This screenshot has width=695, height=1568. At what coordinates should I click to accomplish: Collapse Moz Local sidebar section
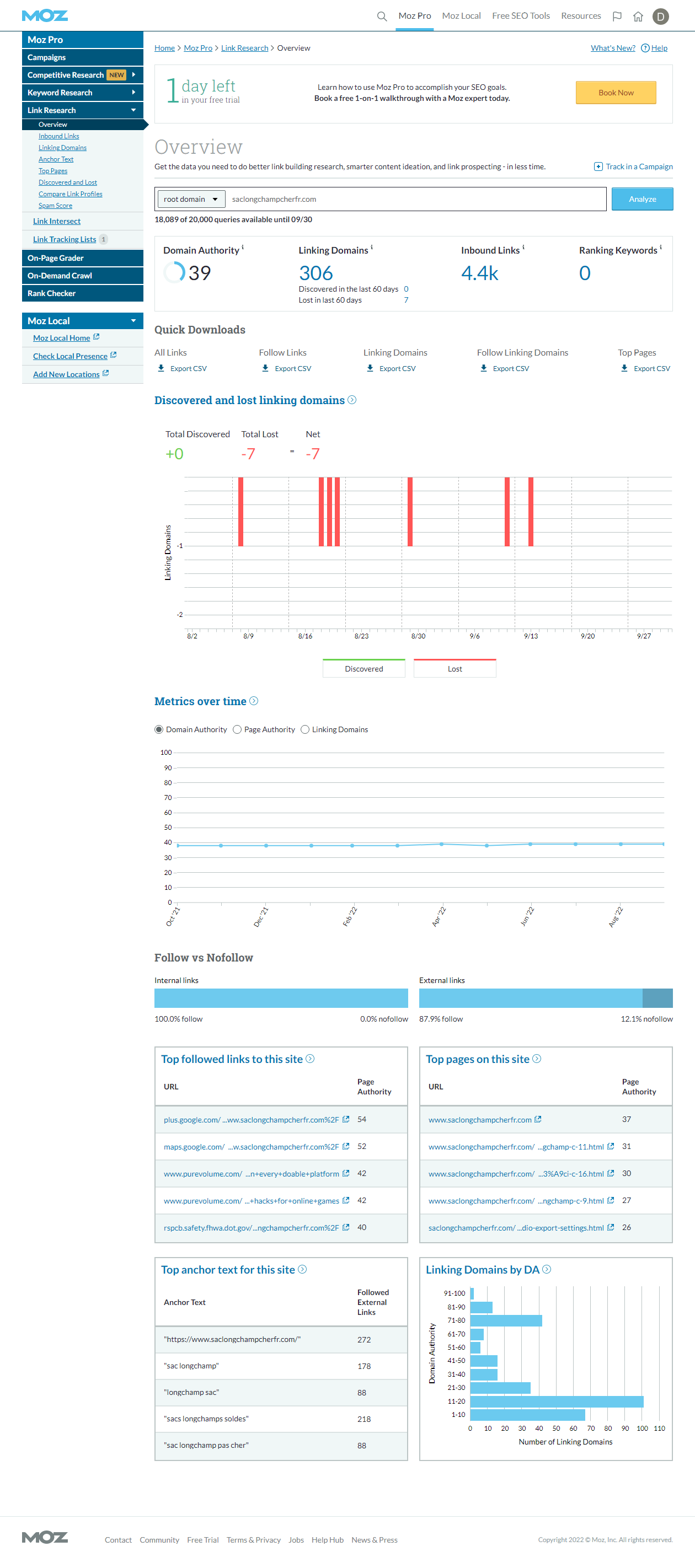click(x=133, y=321)
